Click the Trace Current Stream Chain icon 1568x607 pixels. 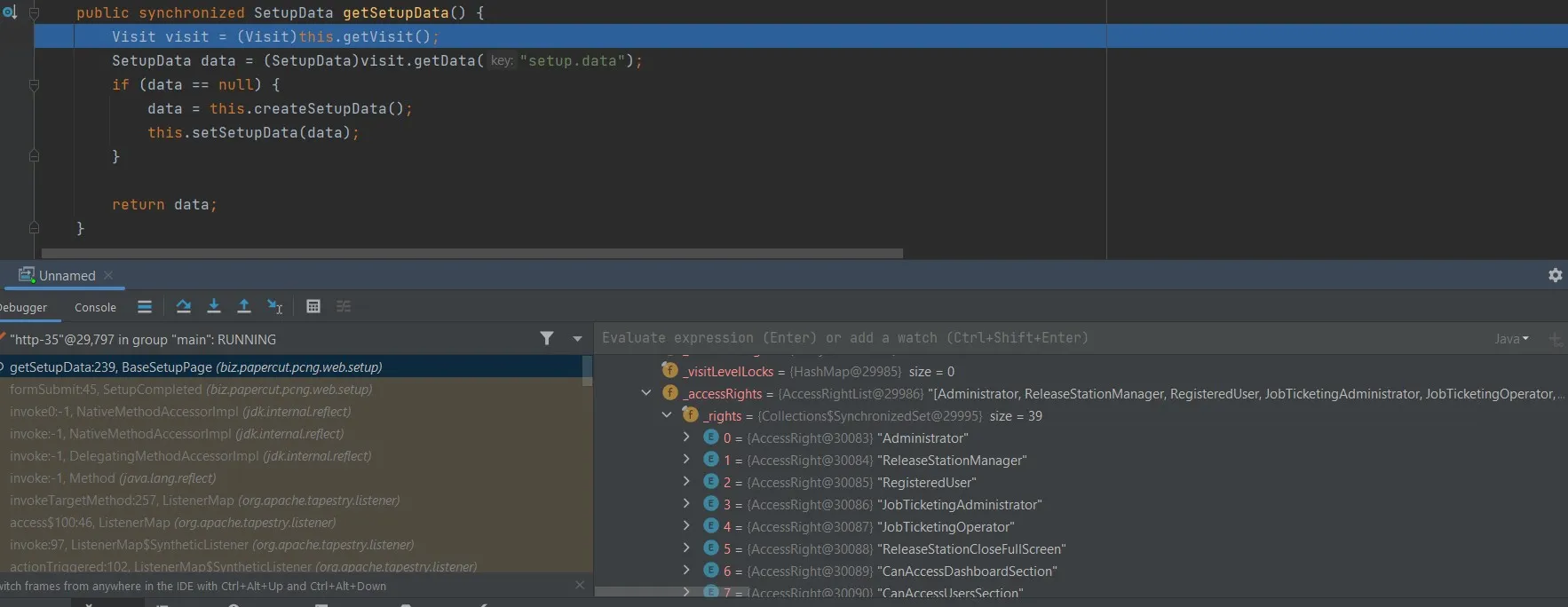click(x=344, y=307)
